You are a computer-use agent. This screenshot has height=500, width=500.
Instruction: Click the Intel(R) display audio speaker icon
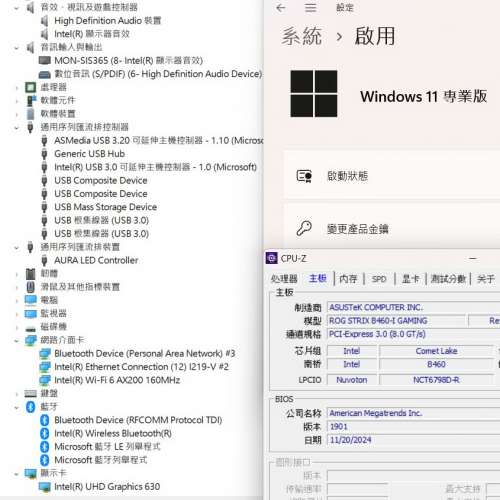pyautogui.click(x=44, y=34)
